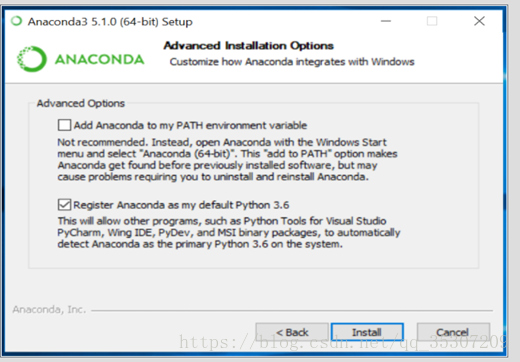
Task: Click the Python Tools for Visual Studio description text
Action: click(x=229, y=232)
